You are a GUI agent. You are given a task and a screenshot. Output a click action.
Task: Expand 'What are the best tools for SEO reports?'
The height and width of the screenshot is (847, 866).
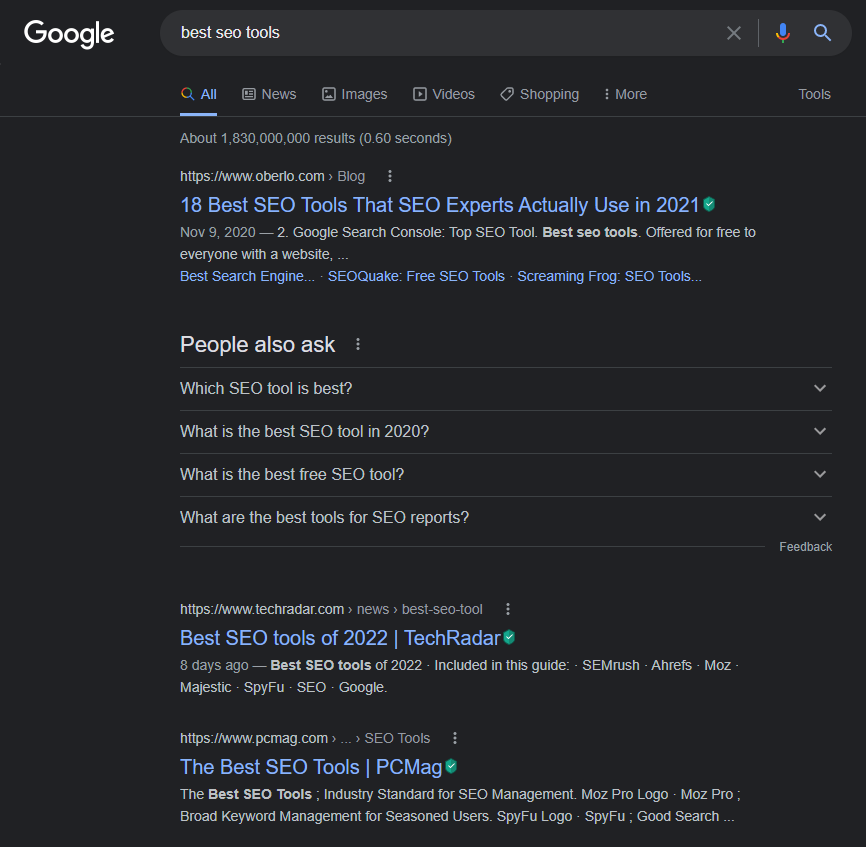pyautogui.click(x=506, y=517)
